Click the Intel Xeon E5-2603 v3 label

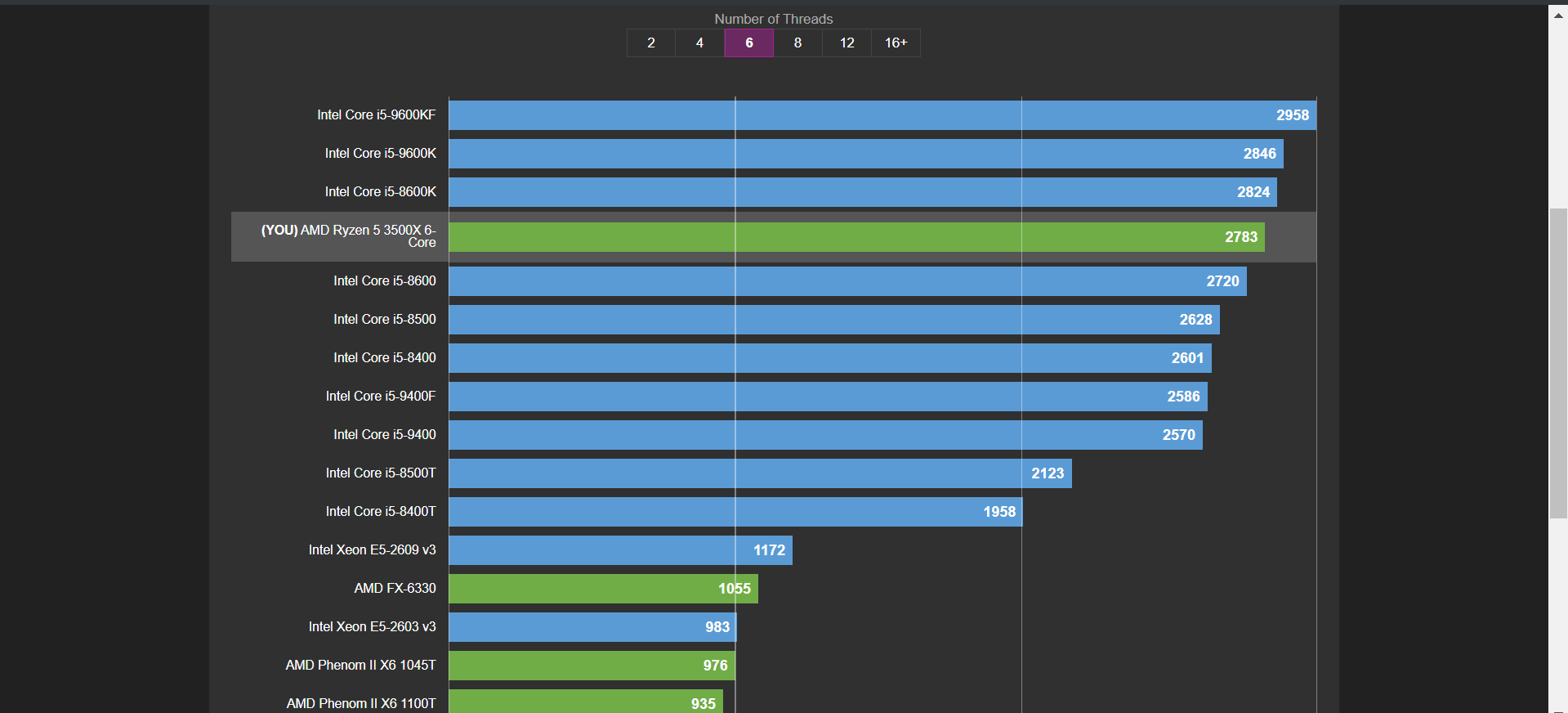(373, 627)
